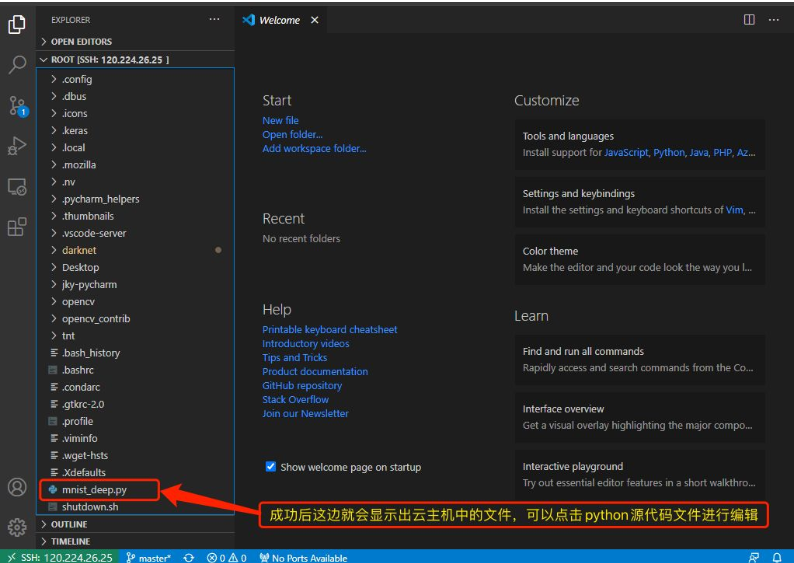The image size is (794, 563).
Task: Expand the opencv_contrib folder
Action: point(135,318)
